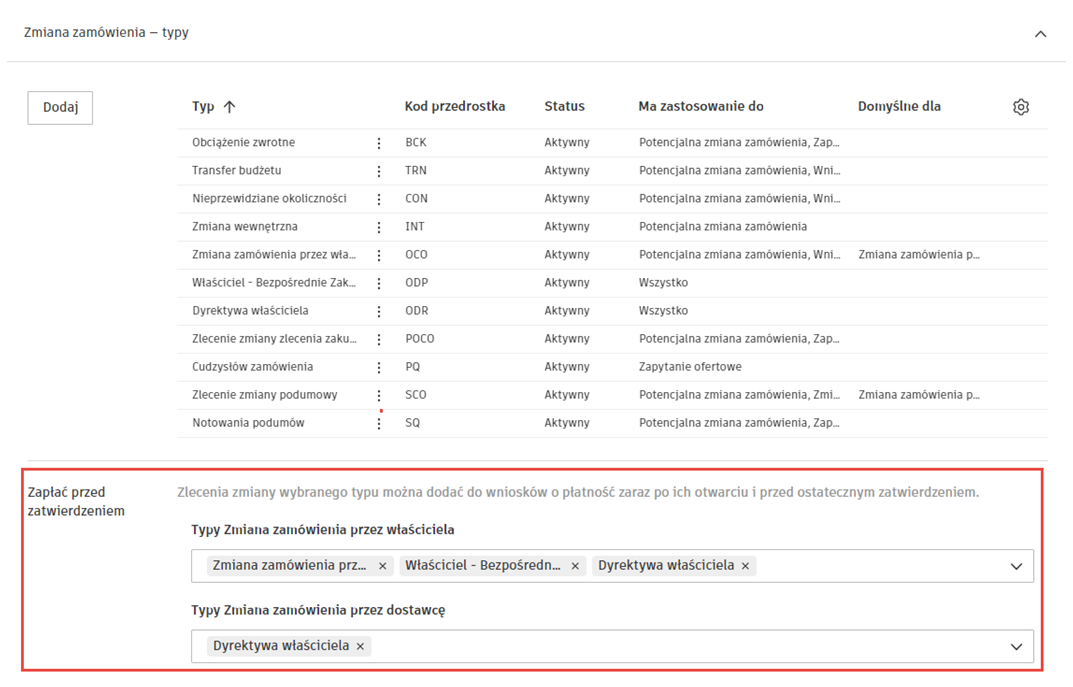Click the ODR prefix code
Viewport: 1073px width, 687px height.
[417, 311]
